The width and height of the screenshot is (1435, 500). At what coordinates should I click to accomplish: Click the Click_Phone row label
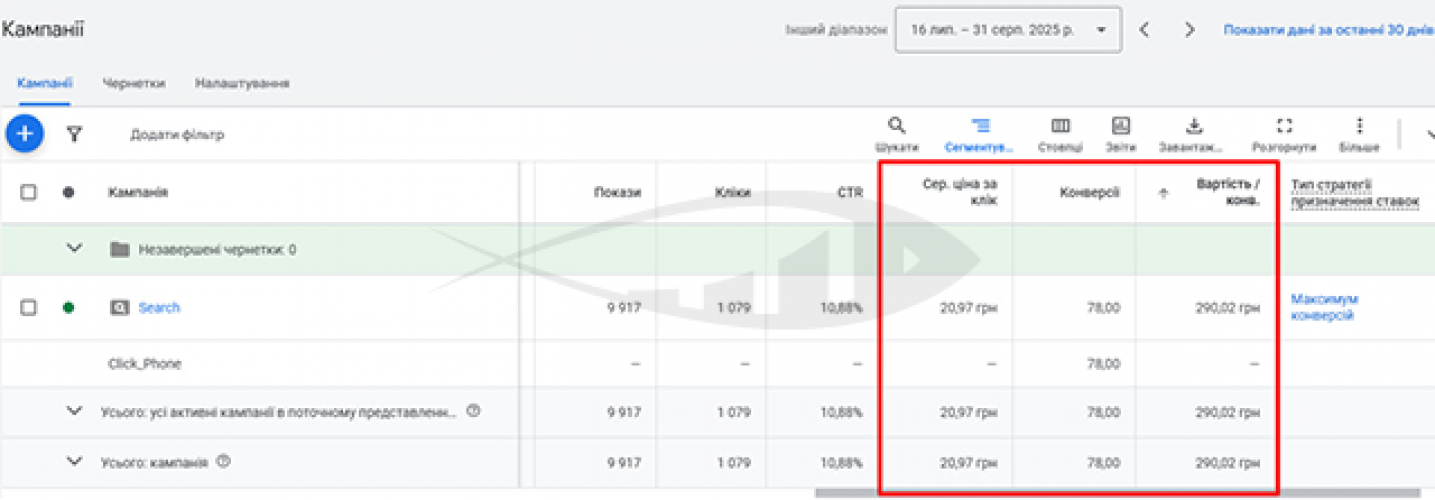click(x=145, y=364)
